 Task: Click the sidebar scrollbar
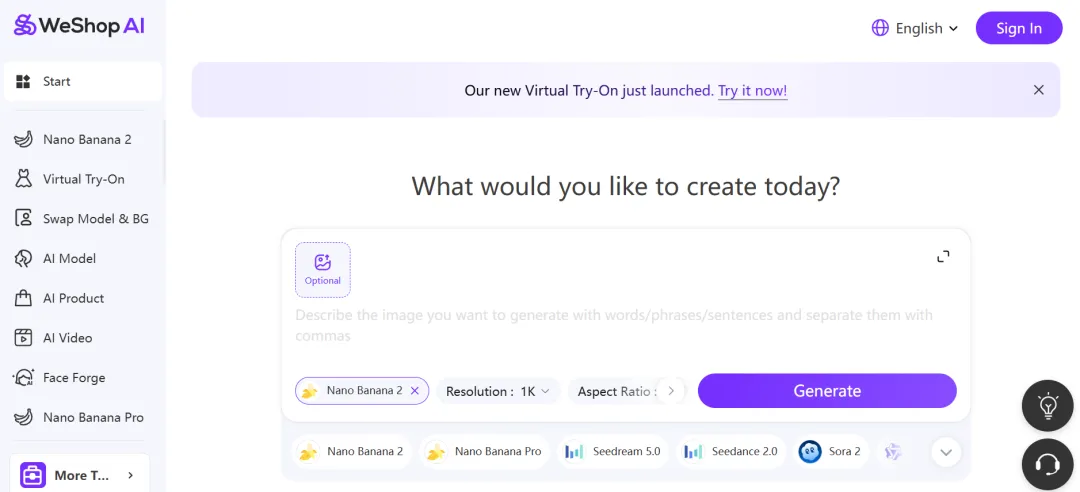164,153
